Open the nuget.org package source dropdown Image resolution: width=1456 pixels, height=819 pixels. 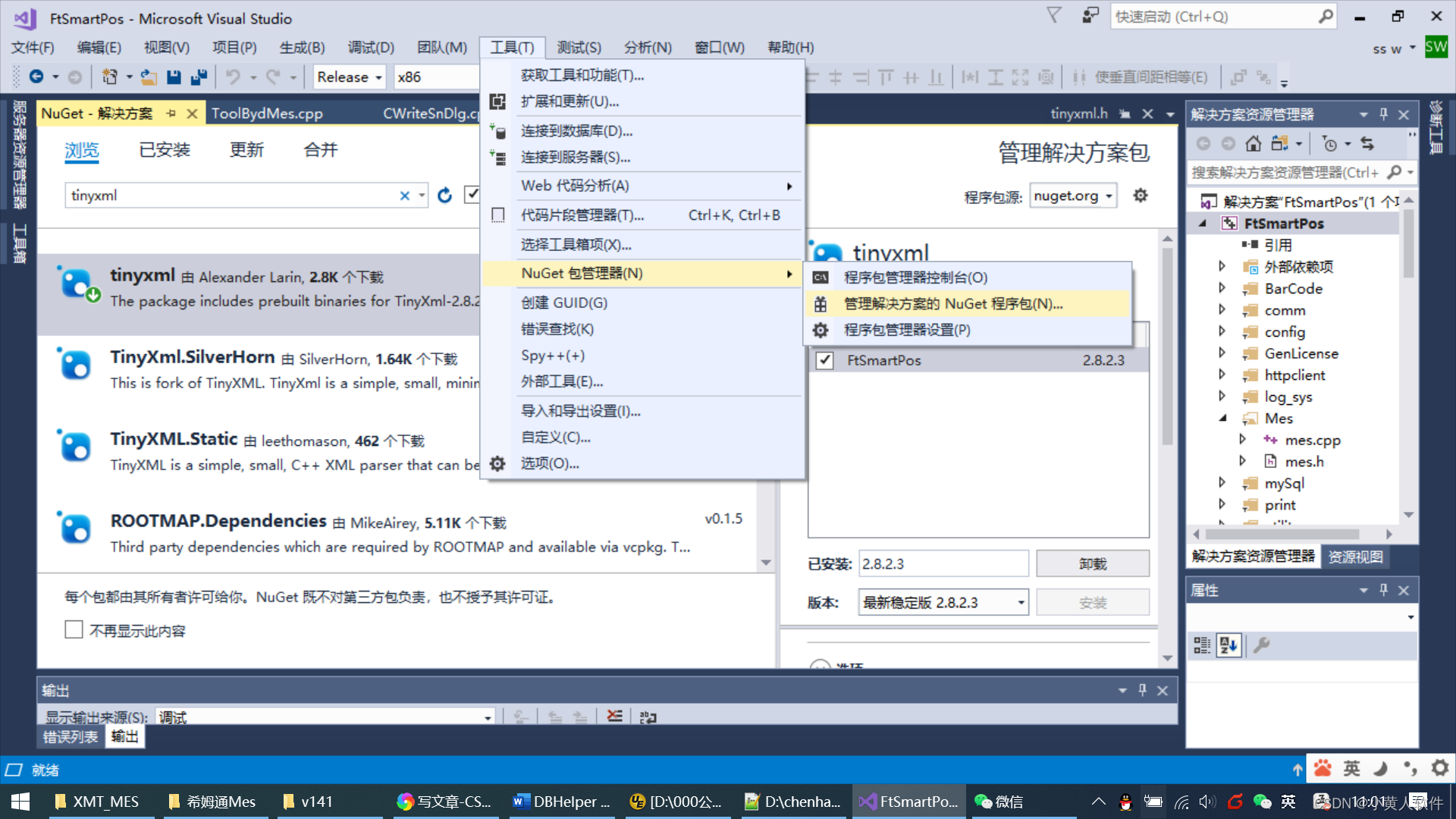1072,195
